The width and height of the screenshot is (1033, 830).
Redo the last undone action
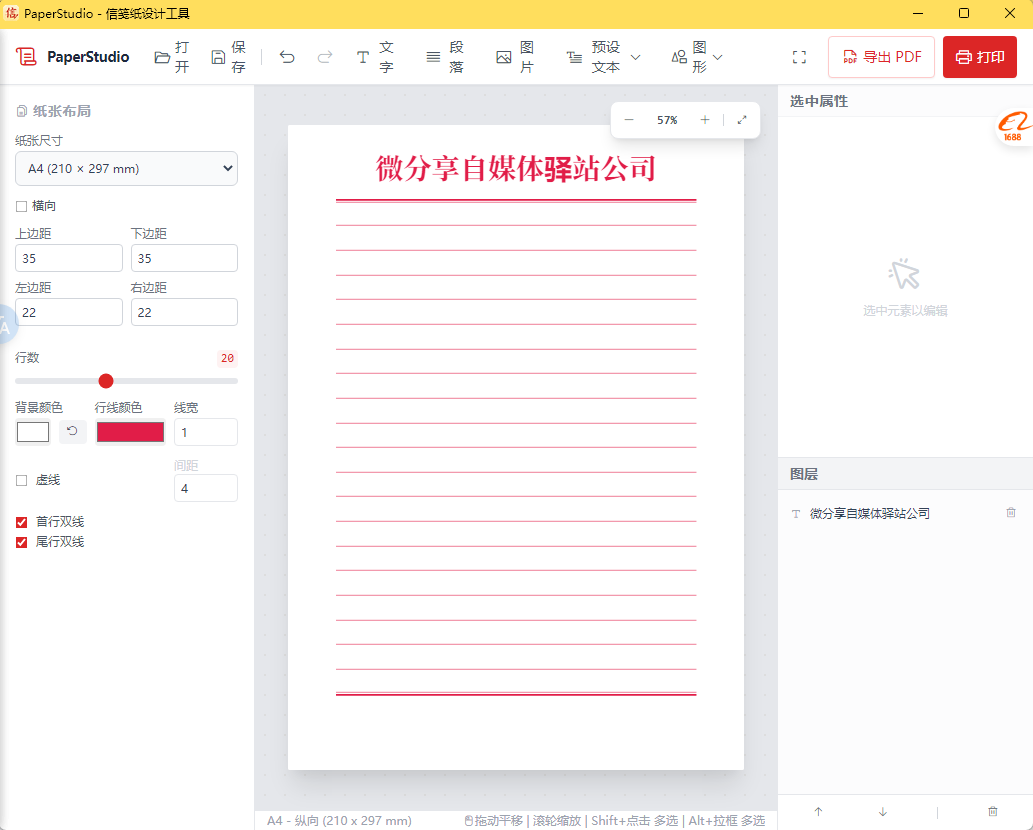point(325,57)
